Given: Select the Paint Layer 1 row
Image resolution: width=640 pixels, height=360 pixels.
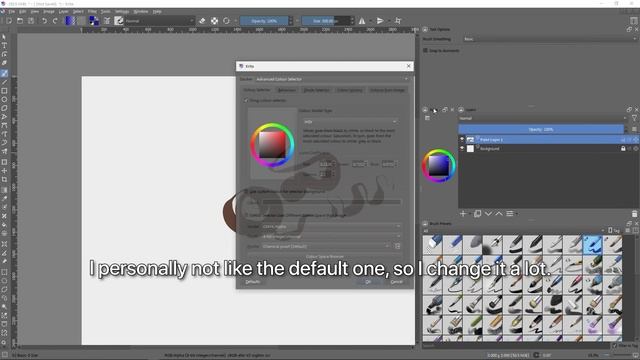Looking at the screenshot, I should pyautogui.click(x=548, y=140).
